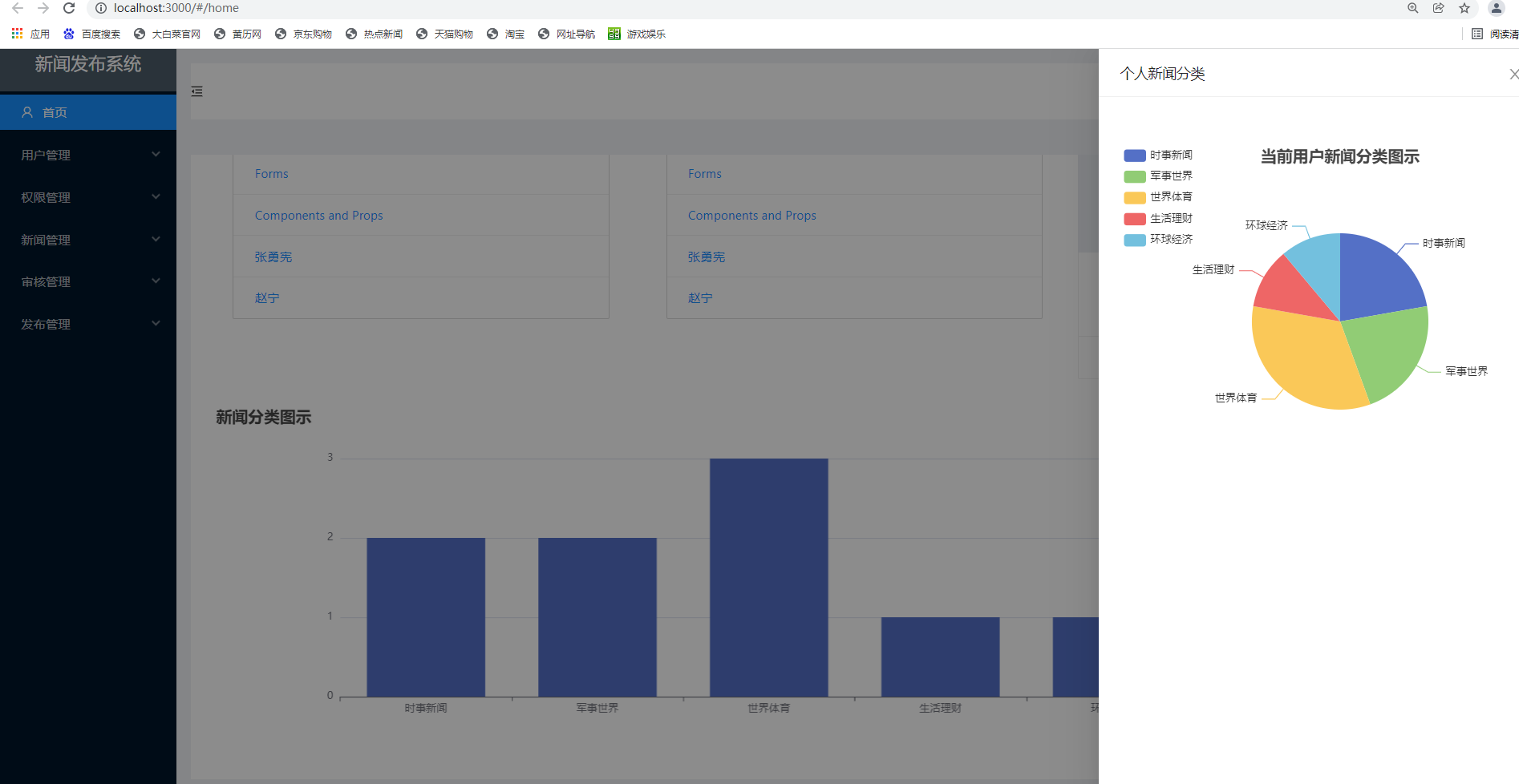The image size is (1519, 784).
Task: Click the 当前用户新闻分类图示 chart title
Action: 1340,157
